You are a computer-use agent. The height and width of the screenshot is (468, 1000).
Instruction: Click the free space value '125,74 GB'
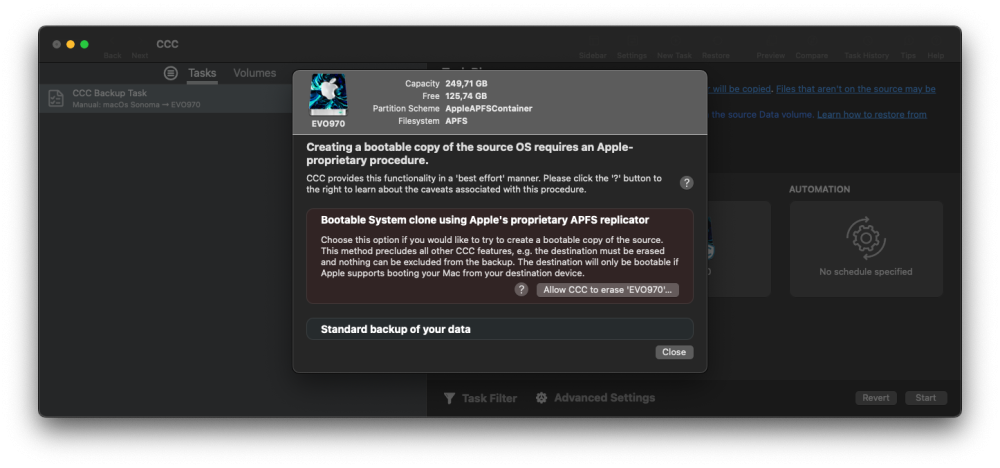pos(466,96)
